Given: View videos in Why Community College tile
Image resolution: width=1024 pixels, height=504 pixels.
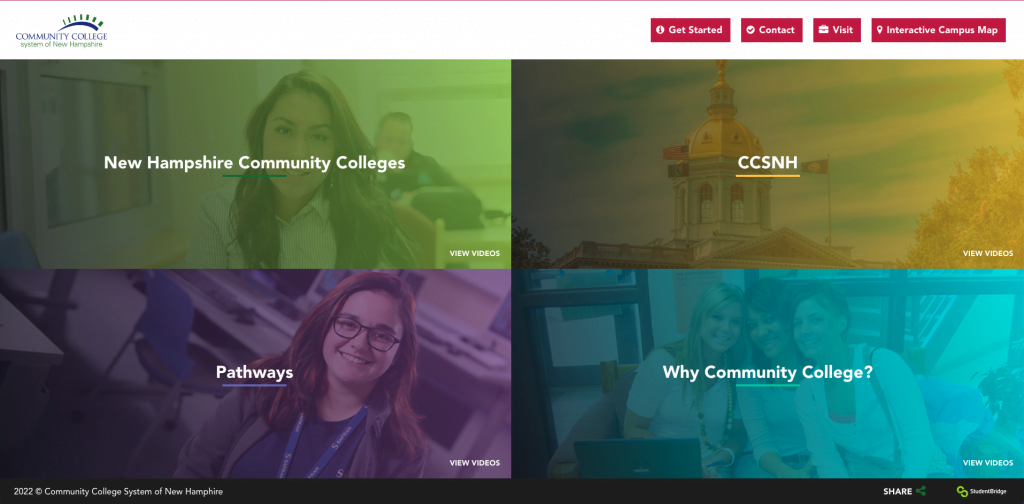Looking at the screenshot, I should coord(988,463).
